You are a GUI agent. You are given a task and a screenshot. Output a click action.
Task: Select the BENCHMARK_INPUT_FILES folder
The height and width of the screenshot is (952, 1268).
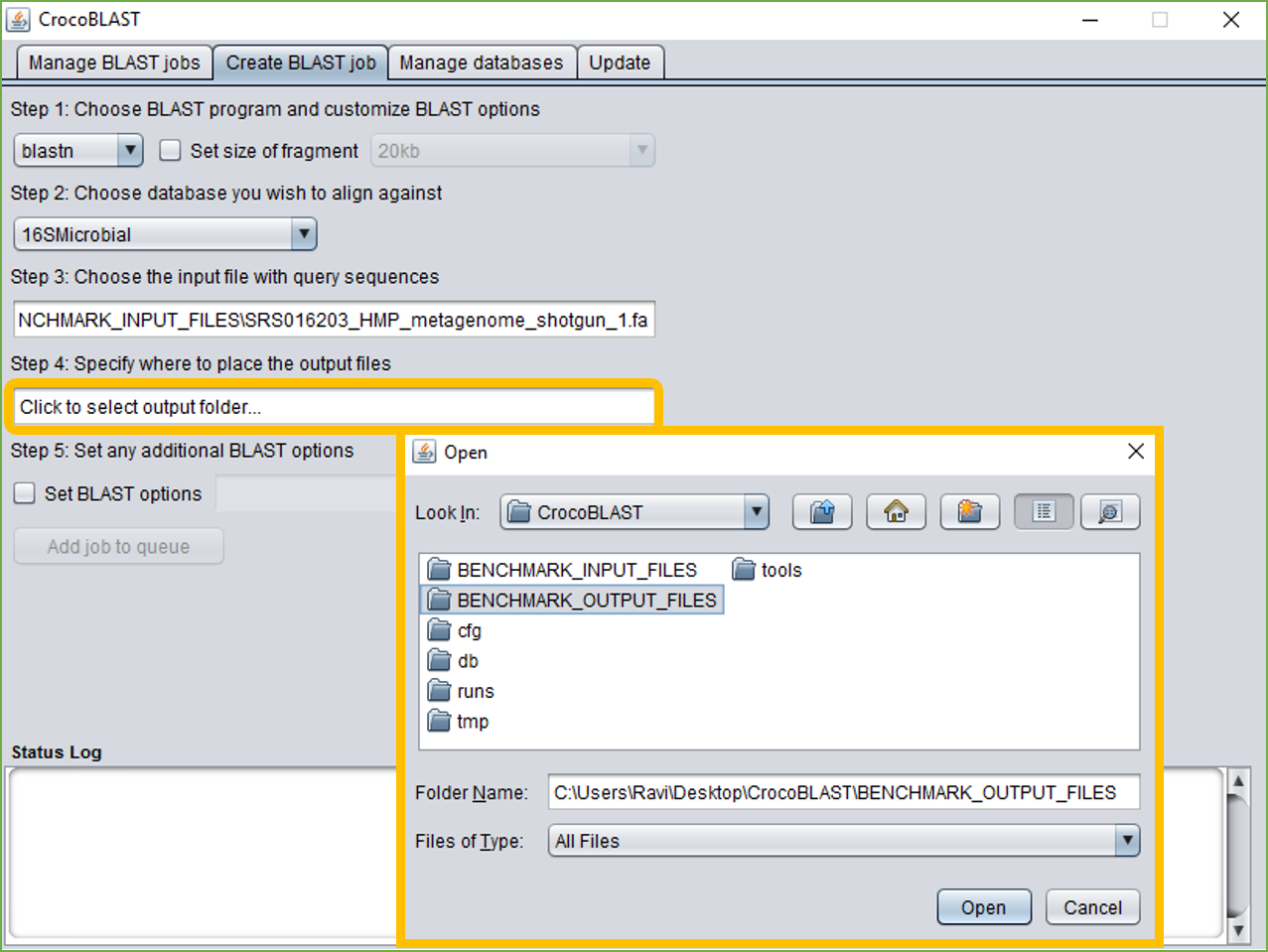pyautogui.click(x=562, y=570)
